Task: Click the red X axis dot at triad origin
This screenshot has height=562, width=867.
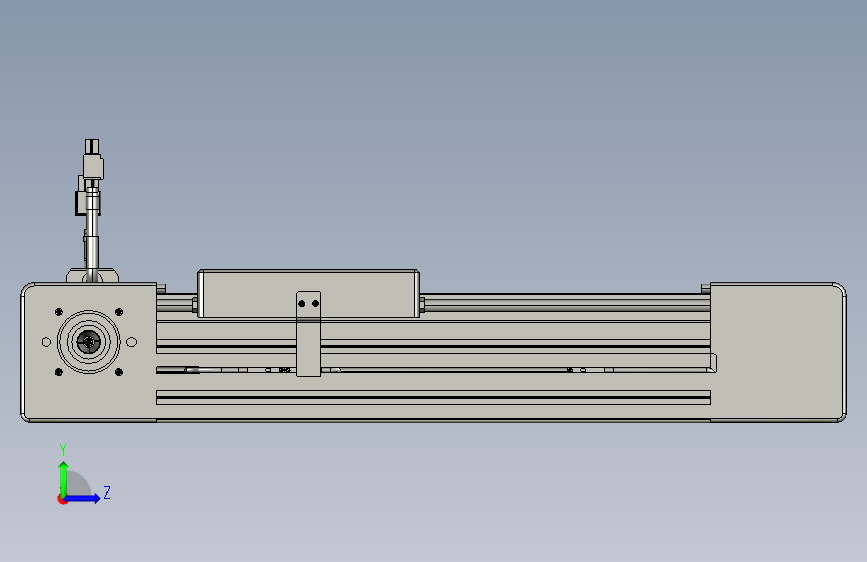Action: coord(62,500)
